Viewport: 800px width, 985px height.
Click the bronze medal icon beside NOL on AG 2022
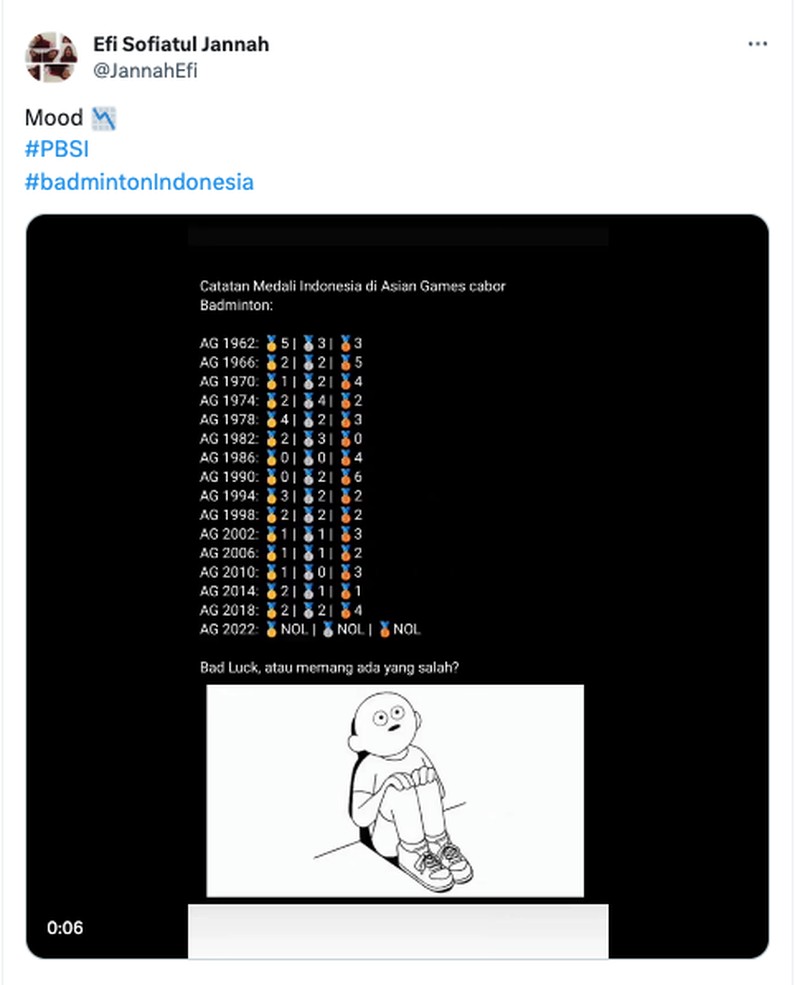[385, 629]
